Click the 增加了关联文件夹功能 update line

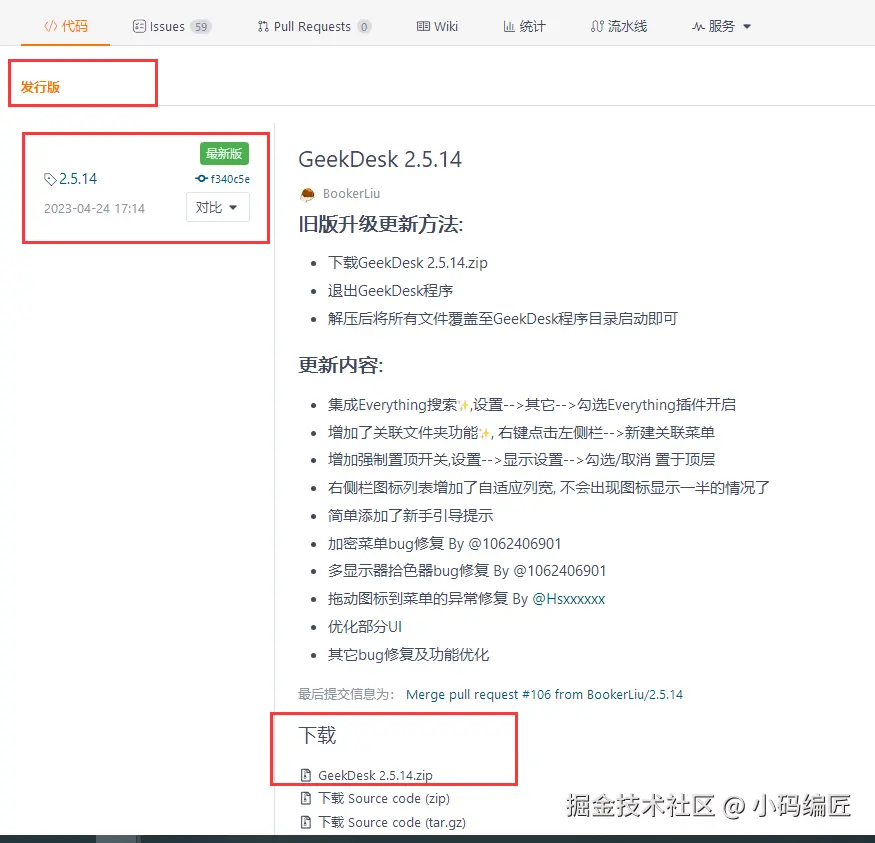pos(521,432)
